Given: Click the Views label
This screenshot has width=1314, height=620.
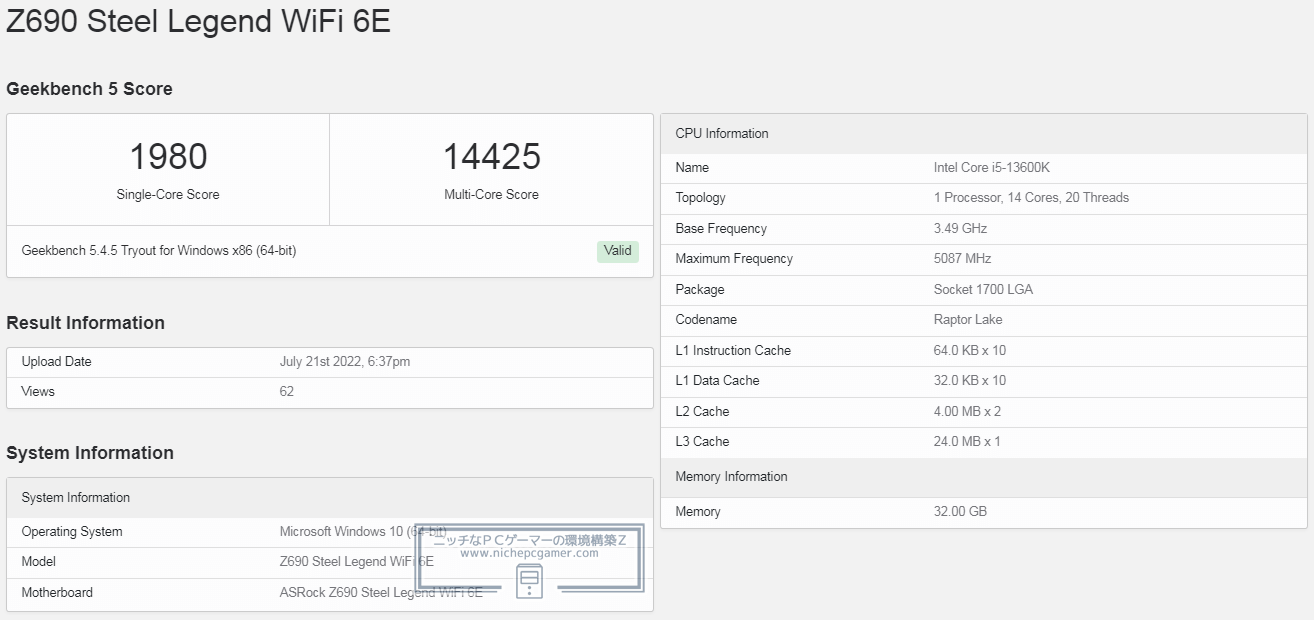Looking at the screenshot, I should (x=38, y=392).
